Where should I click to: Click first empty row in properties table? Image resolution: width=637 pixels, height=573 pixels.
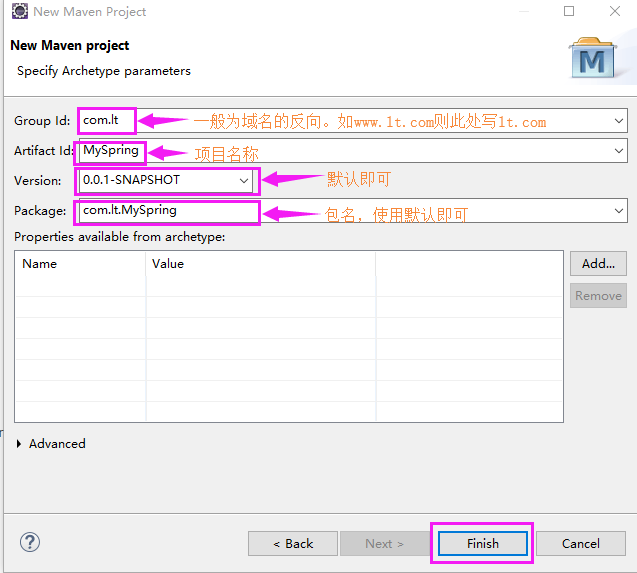click(x=289, y=286)
